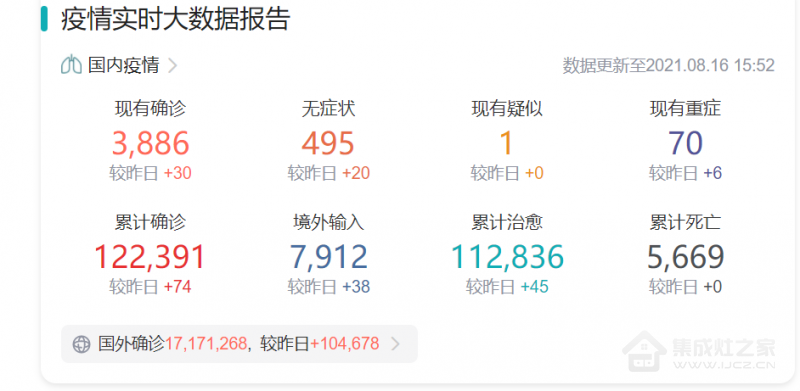Click the 疫情实时大数据报告 heading

tap(176, 19)
